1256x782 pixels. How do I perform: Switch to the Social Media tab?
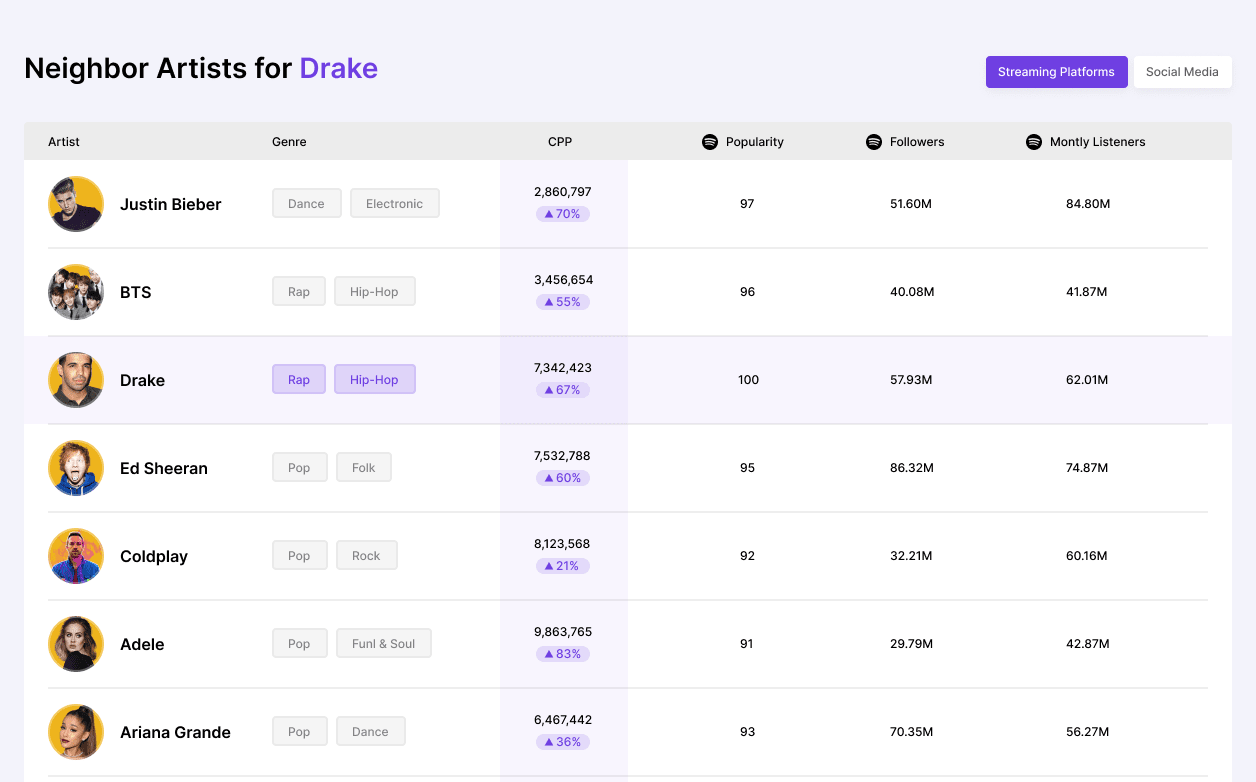click(1182, 72)
